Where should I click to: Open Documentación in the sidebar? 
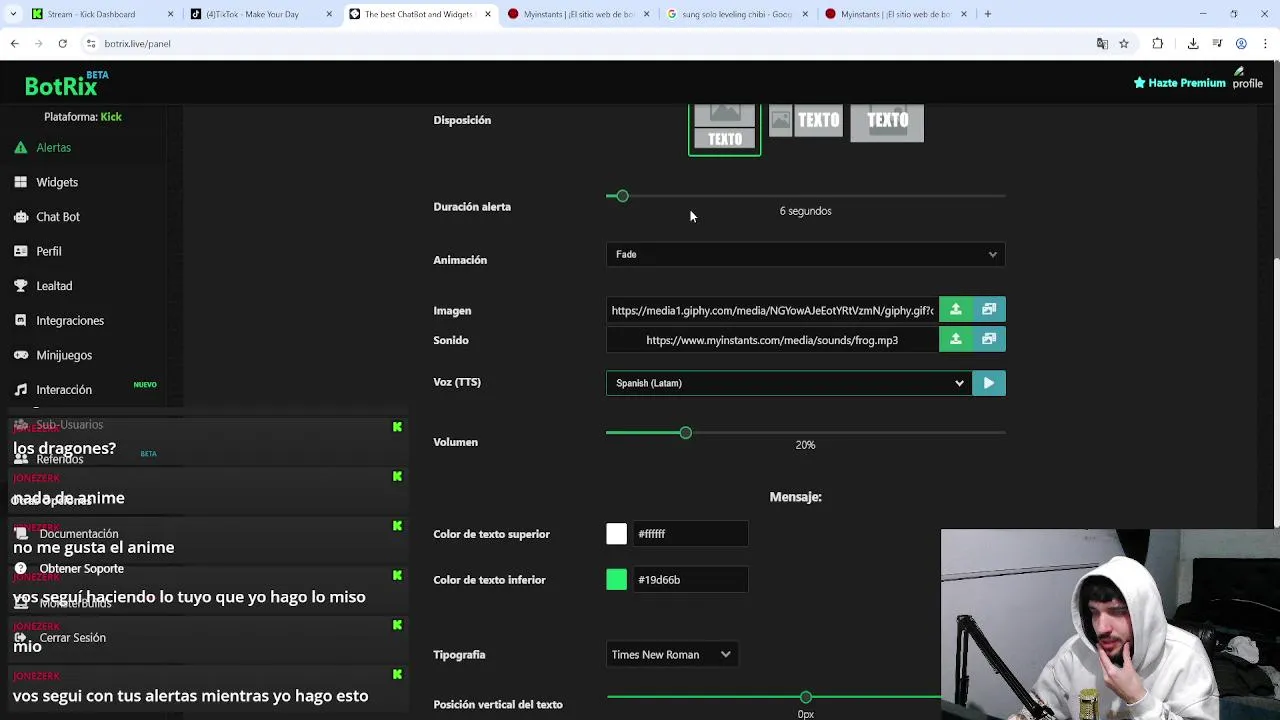point(79,534)
